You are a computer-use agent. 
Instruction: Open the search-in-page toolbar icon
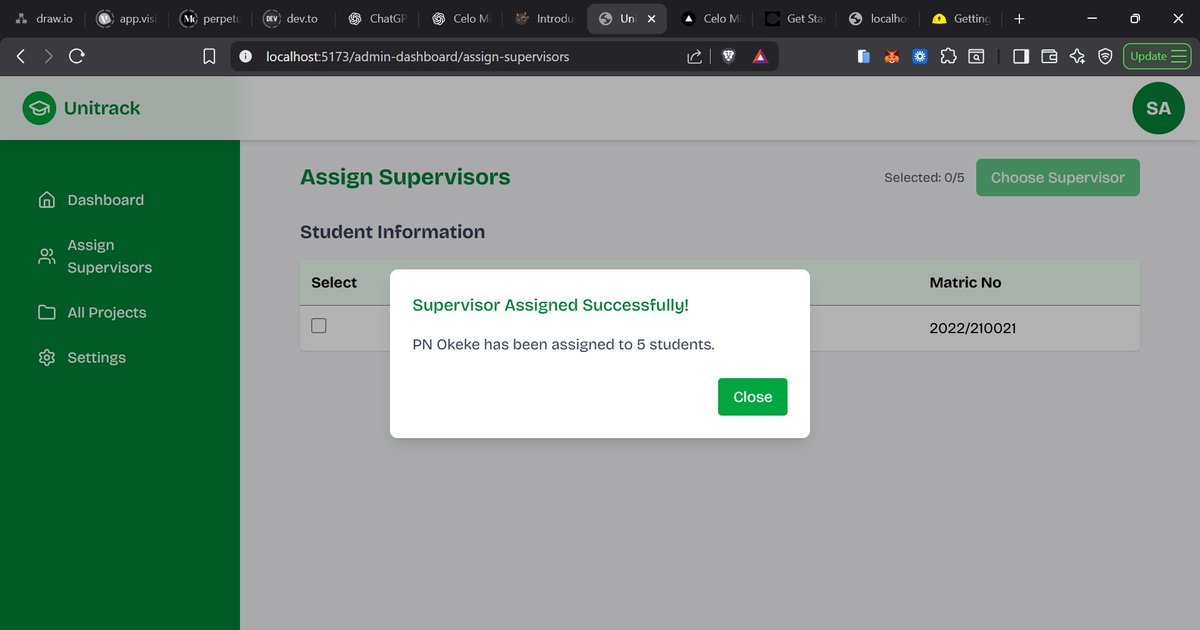[x=976, y=56]
